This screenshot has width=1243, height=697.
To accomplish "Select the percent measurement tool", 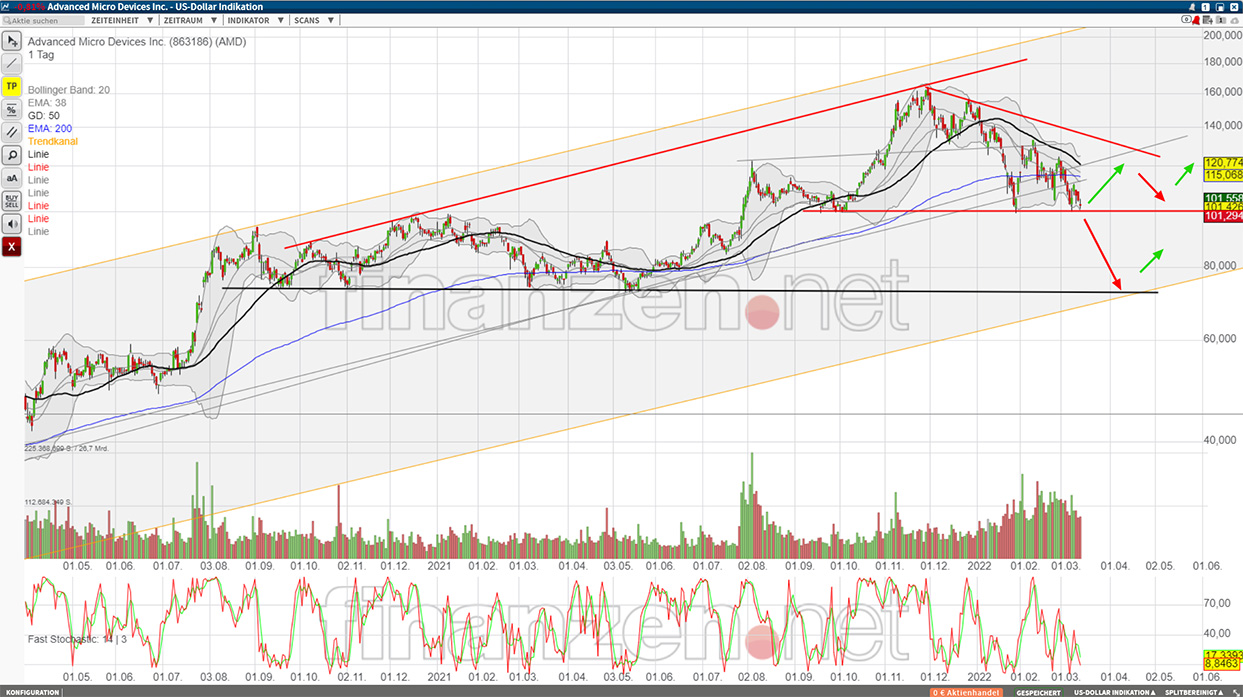I will click(11, 109).
